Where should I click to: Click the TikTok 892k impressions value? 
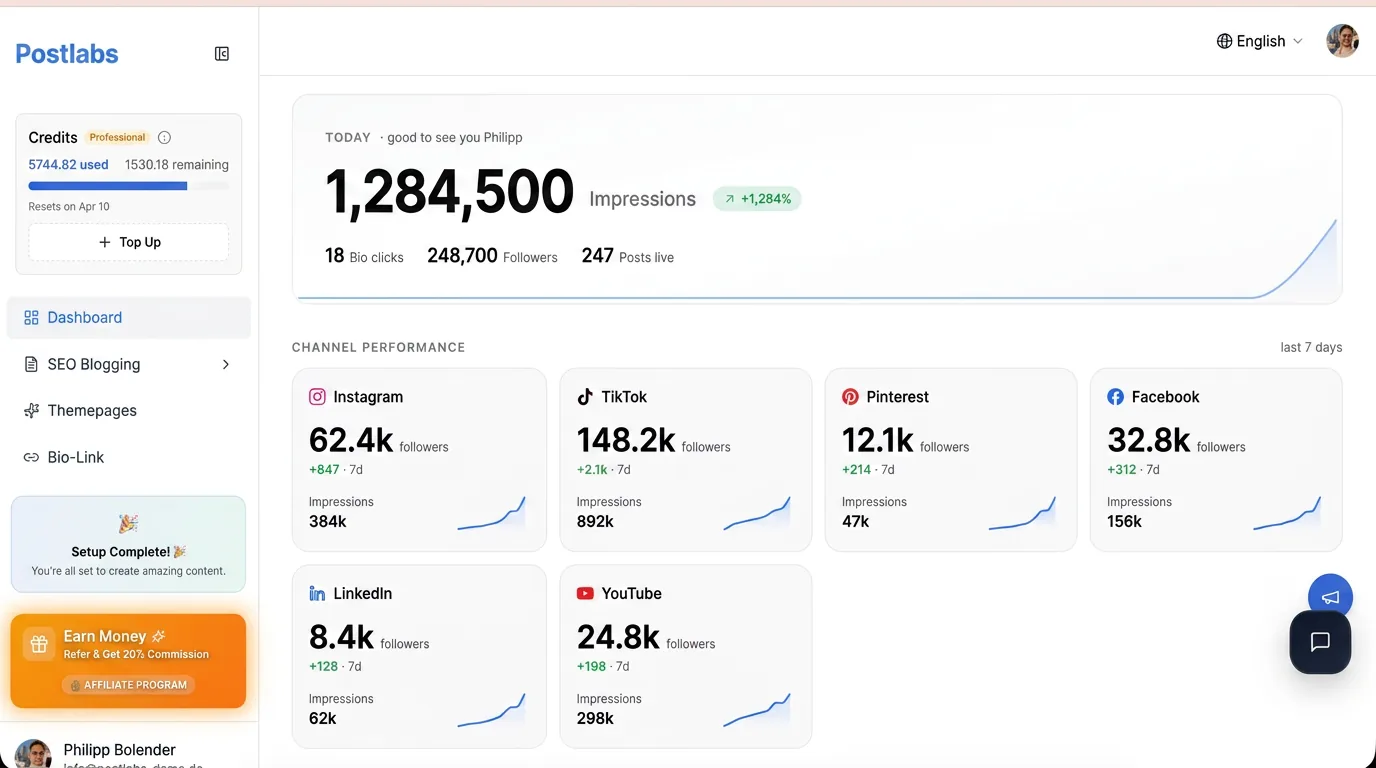click(x=595, y=521)
